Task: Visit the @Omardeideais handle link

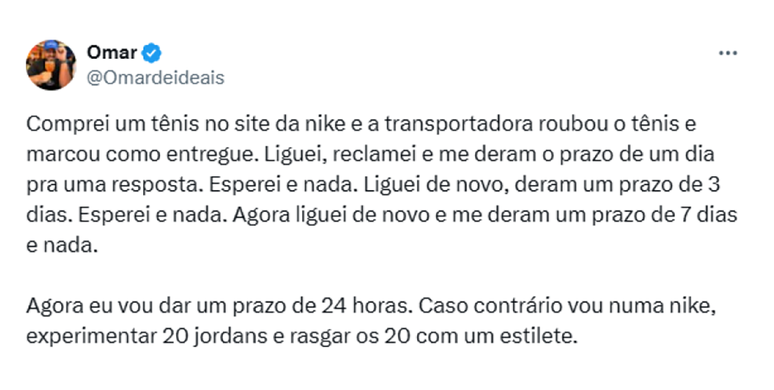Action: (x=155, y=78)
